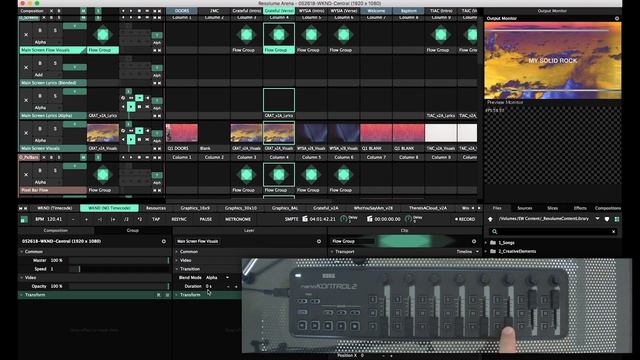
Task: Trigger Flow Group clip in Grateful (Verse) column
Action: pos(279,35)
